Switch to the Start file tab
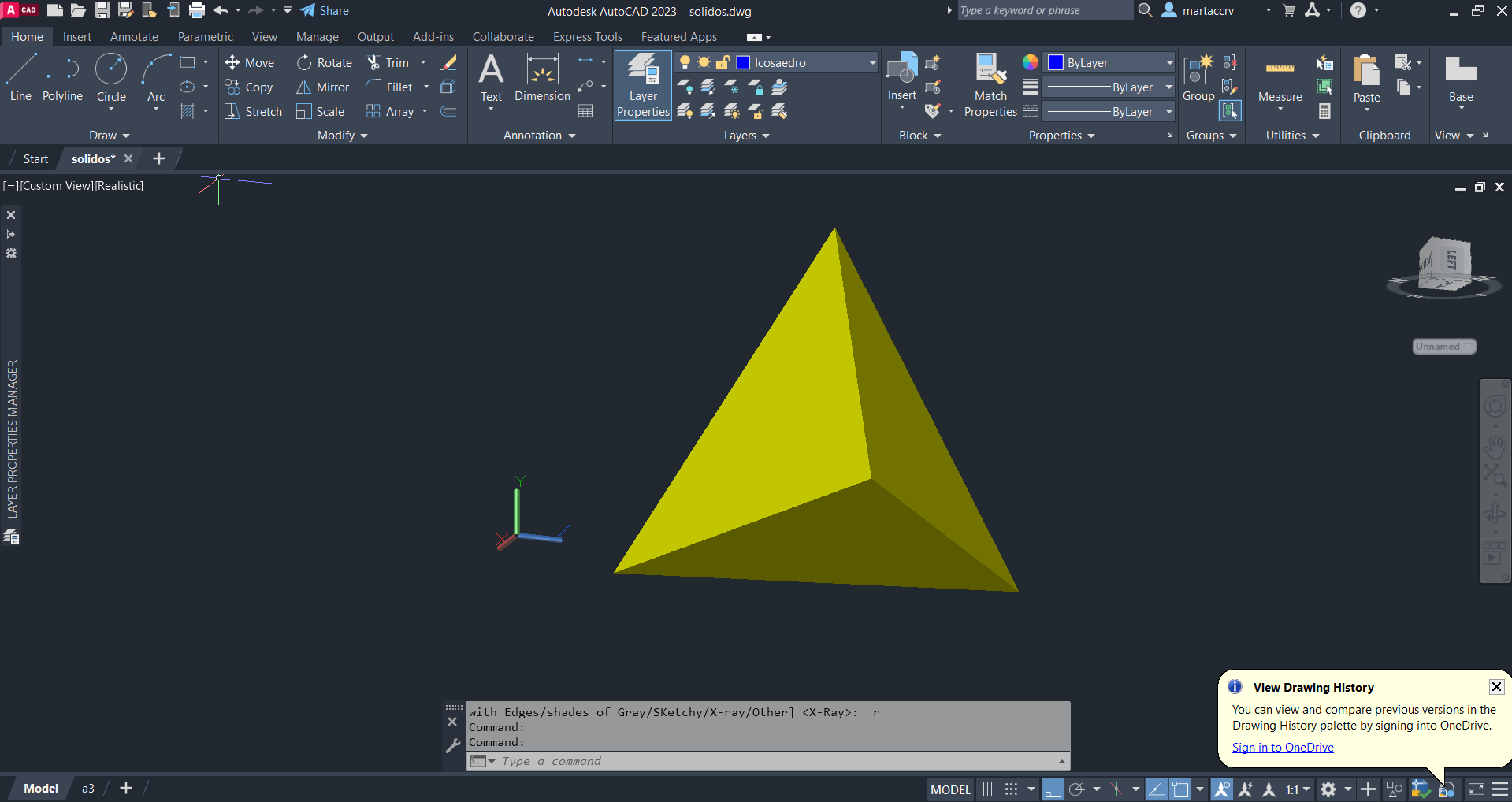 35,159
